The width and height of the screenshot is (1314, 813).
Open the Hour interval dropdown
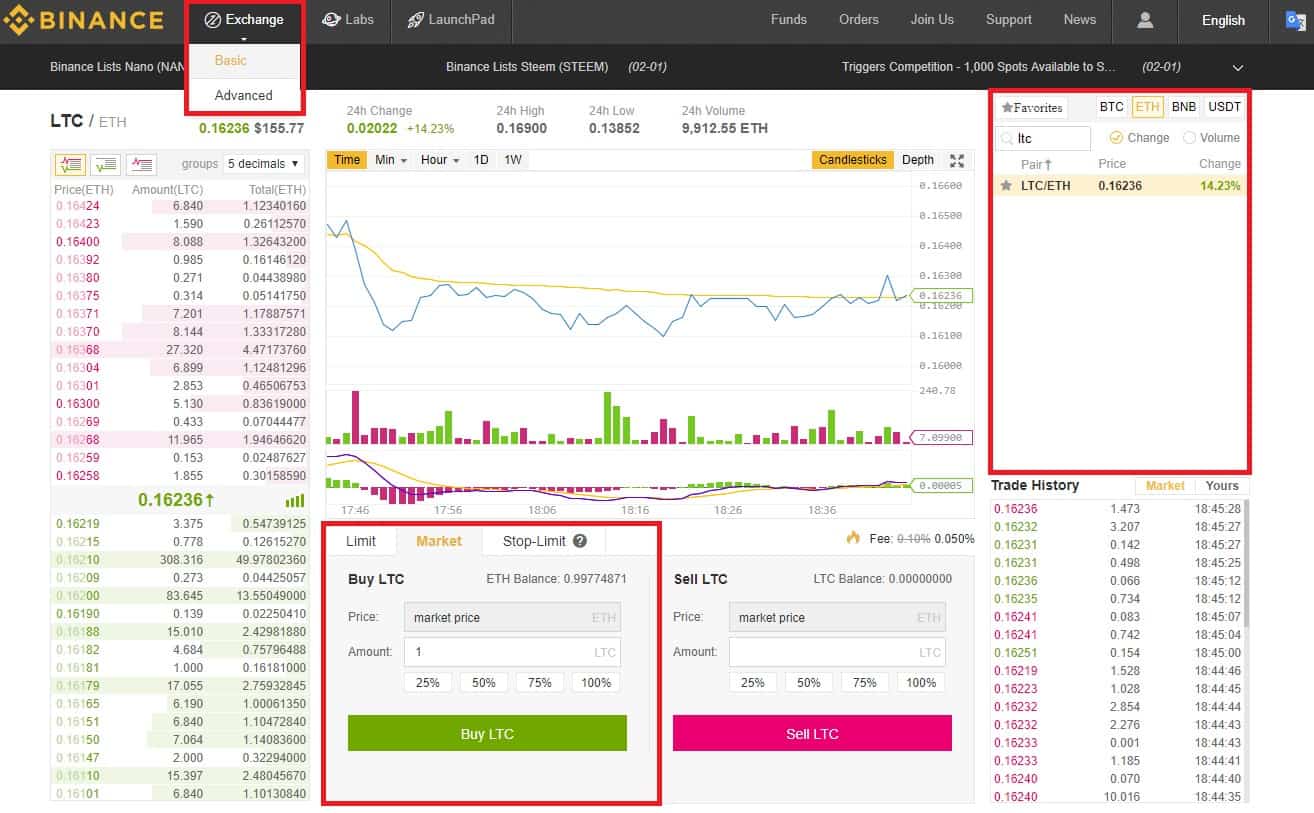point(439,160)
